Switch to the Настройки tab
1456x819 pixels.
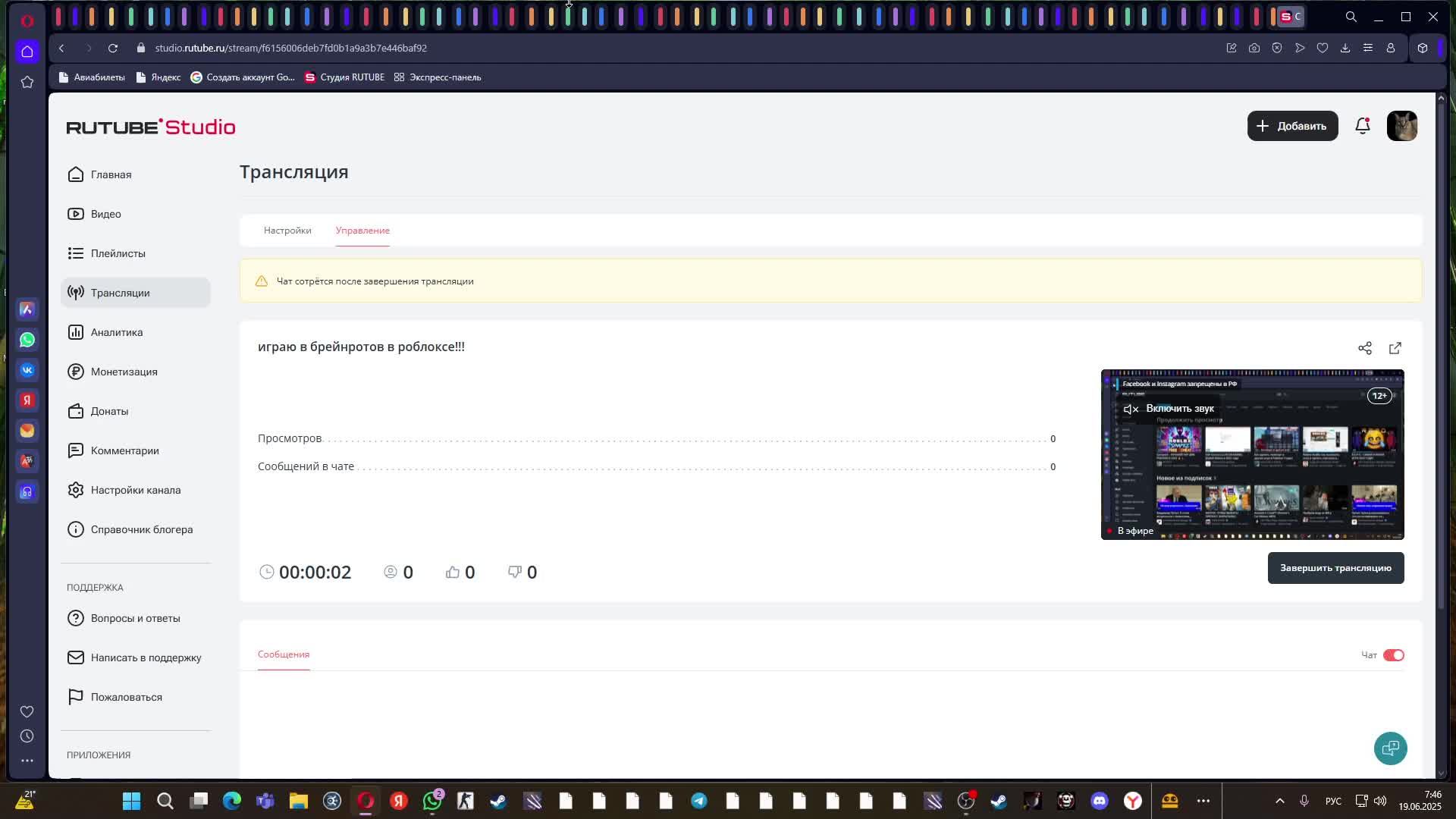287,231
